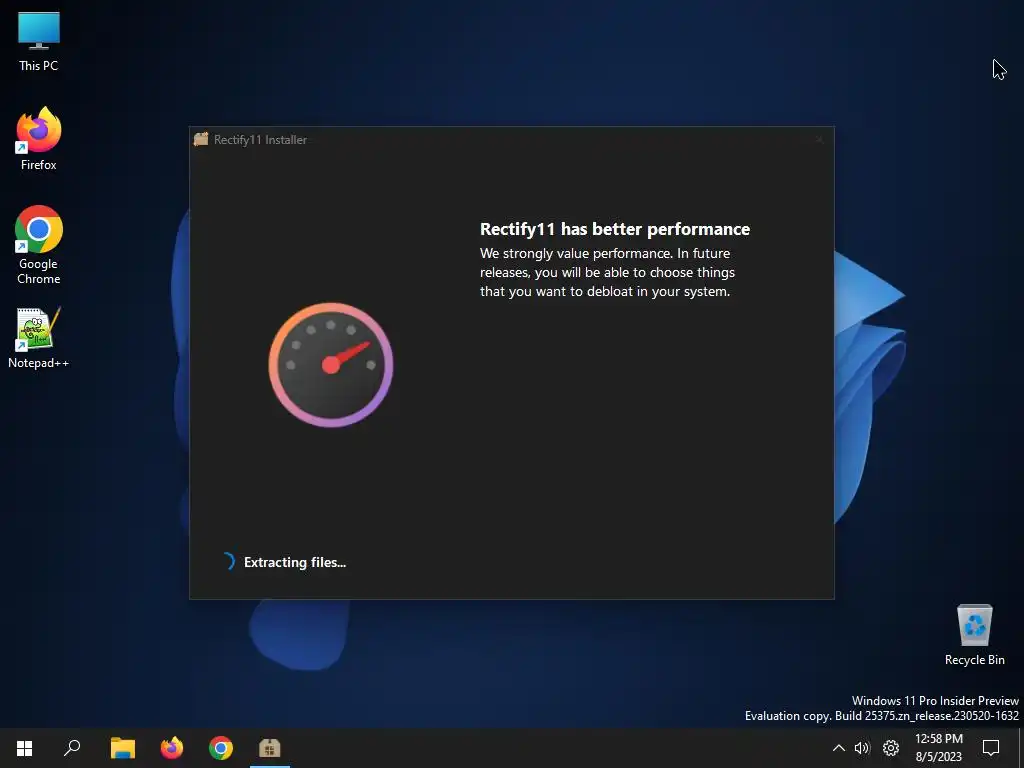
Task: Click the 'Rectify11 Installer' window title
Action: pos(260,140)
